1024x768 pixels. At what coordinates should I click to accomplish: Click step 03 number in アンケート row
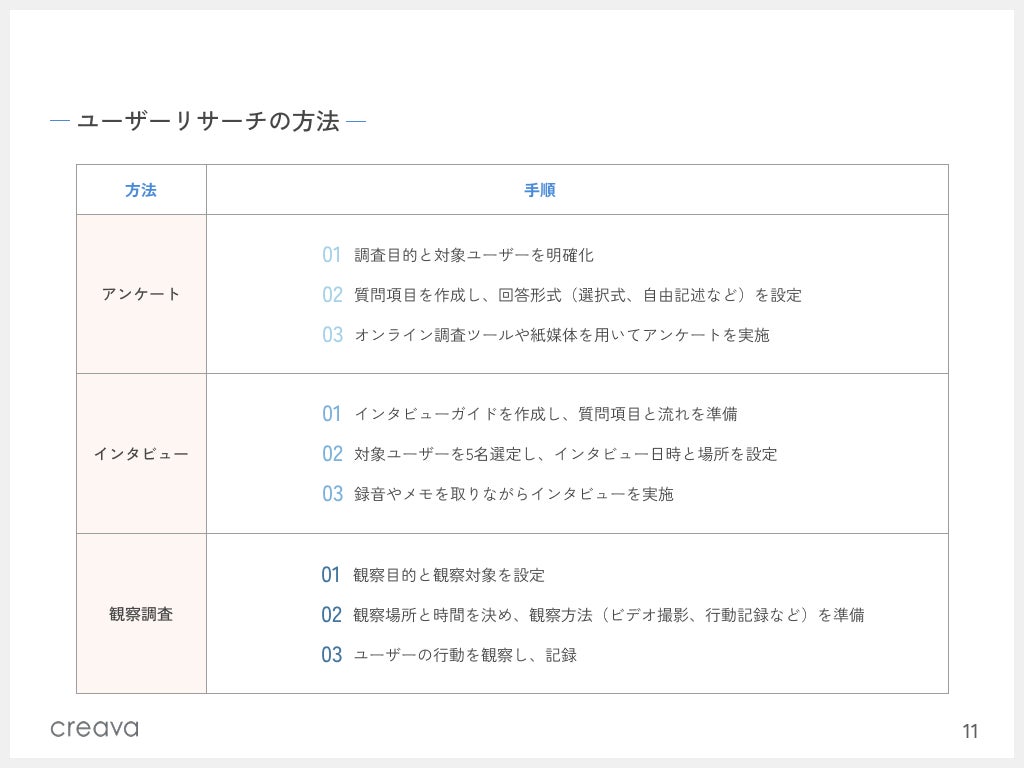coord(332,335)
